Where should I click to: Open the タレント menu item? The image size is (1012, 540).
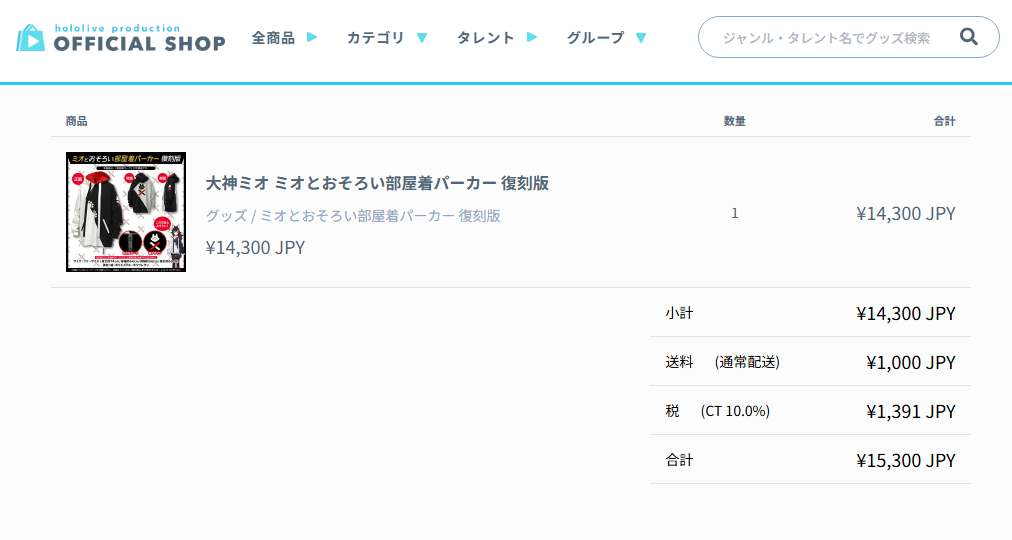pos(485,38)
